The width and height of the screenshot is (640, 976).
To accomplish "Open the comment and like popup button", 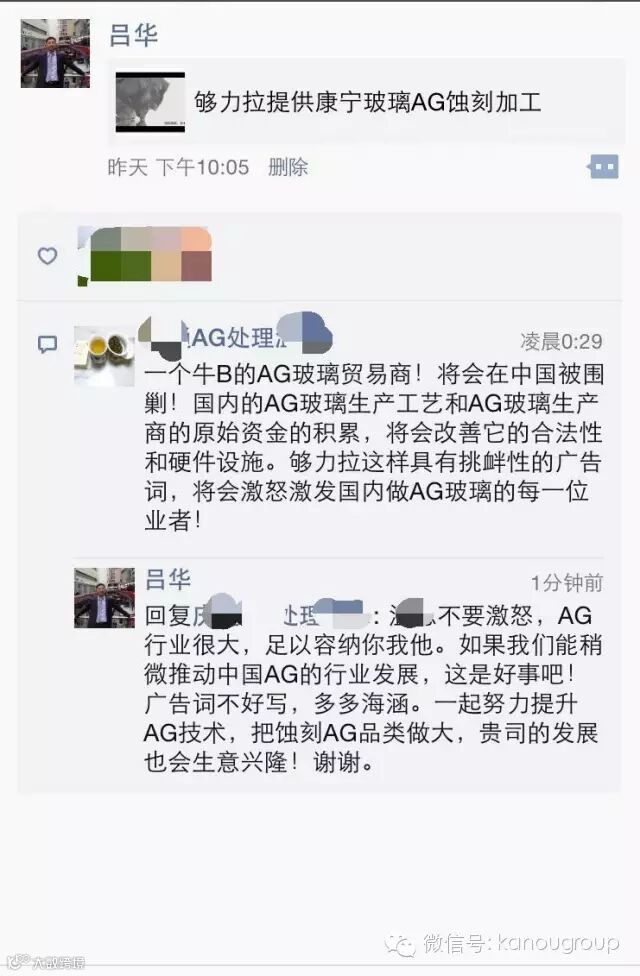I will click(x=603, y=167).
